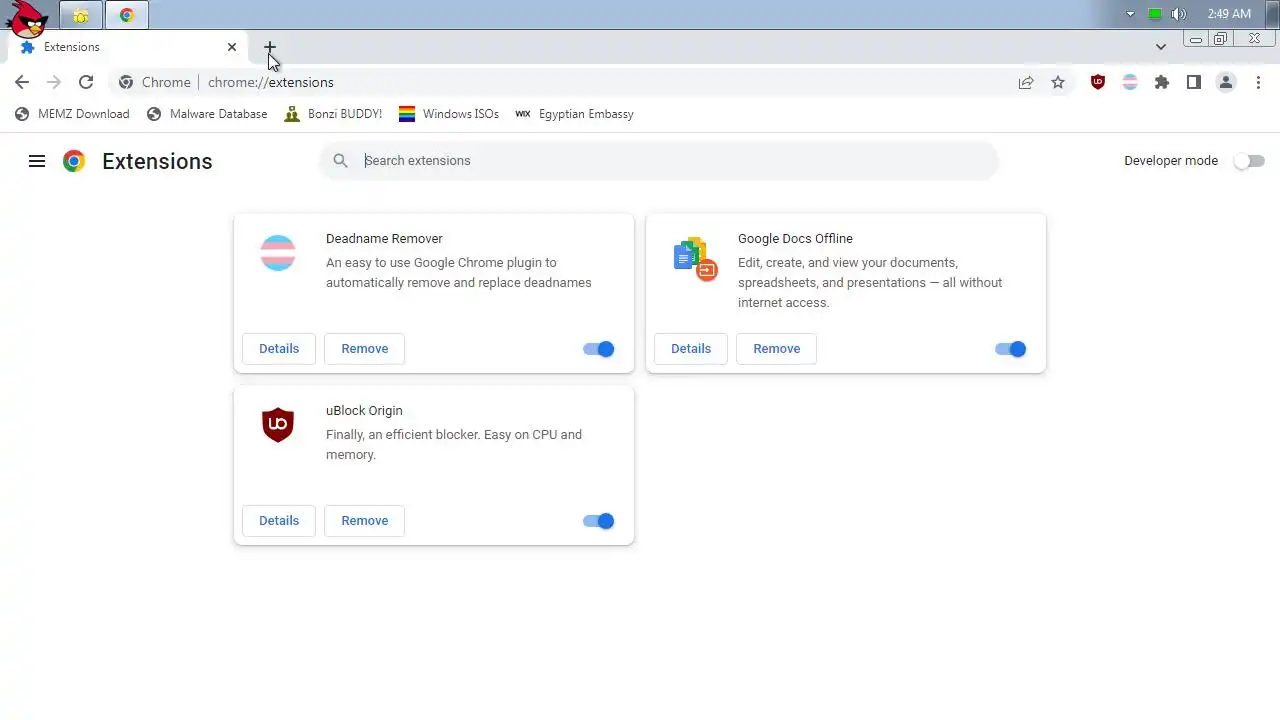
Task: Open Windows ISOs bookmark
Action: pyautogui.click(x=449, y=114)
